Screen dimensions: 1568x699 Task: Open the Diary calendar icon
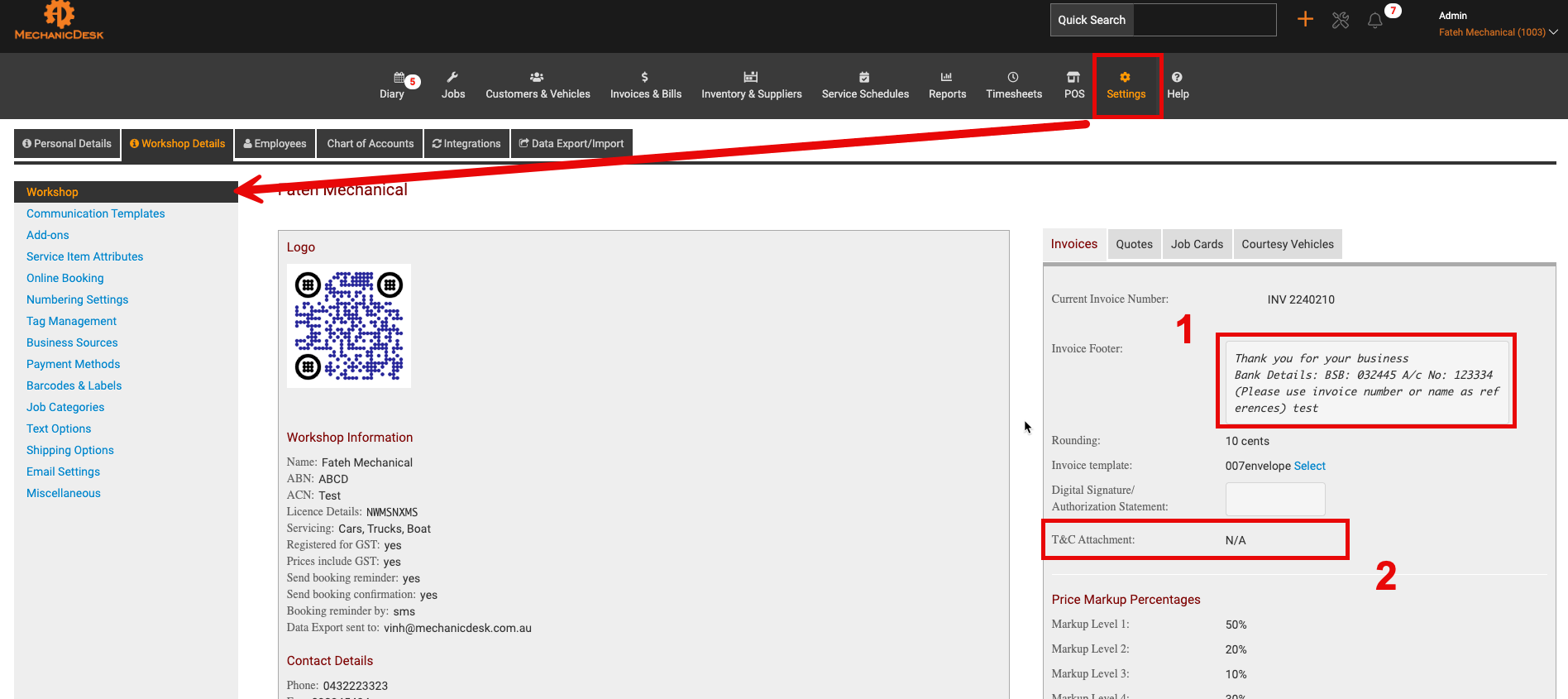(x=399, y=78)
